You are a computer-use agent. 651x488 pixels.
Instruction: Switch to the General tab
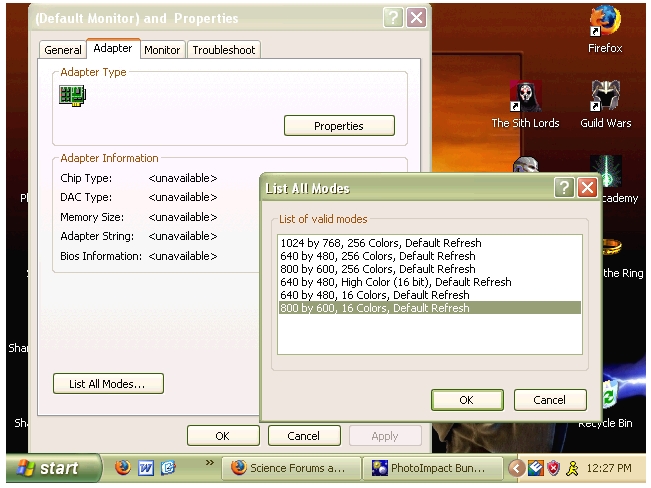[x=63, y=50]
